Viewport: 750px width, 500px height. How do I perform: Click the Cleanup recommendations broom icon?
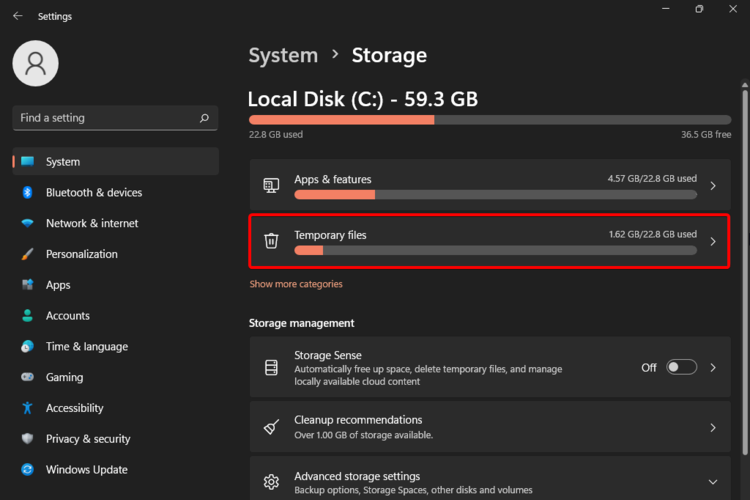271,427
